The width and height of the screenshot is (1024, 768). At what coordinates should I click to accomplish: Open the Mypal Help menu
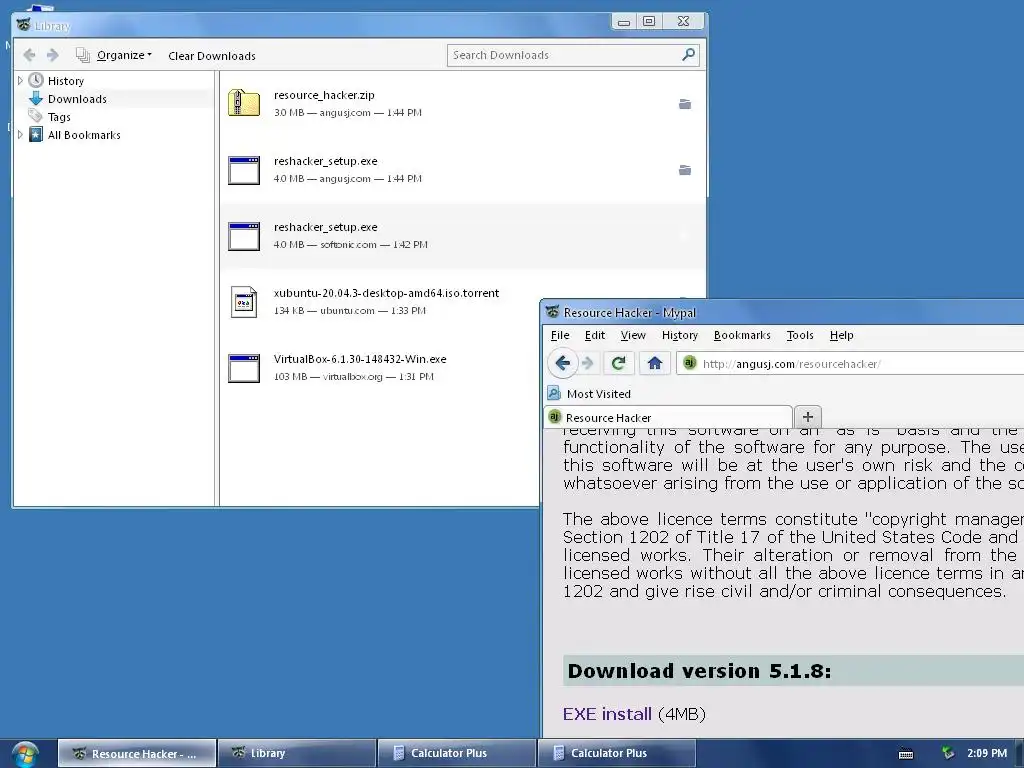(841, 335)
